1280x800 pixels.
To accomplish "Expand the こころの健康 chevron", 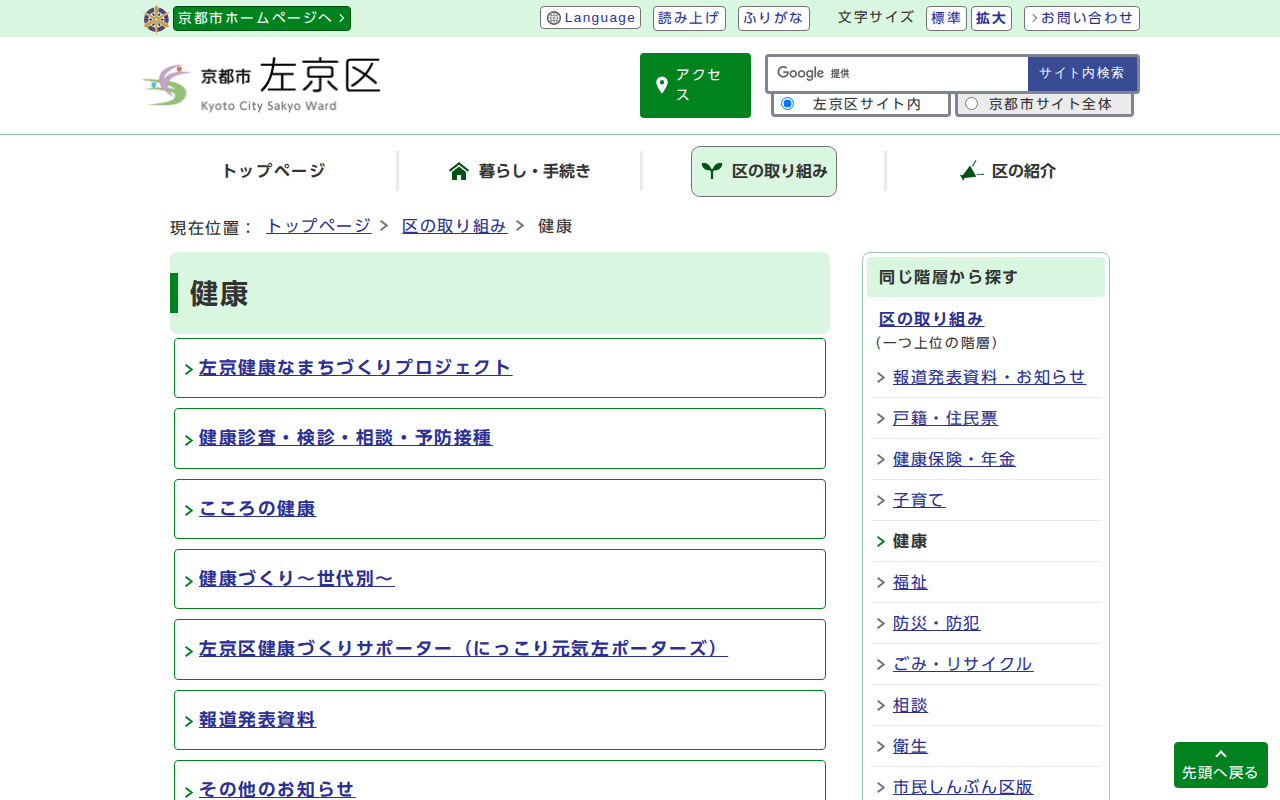I will pos(189,511).
